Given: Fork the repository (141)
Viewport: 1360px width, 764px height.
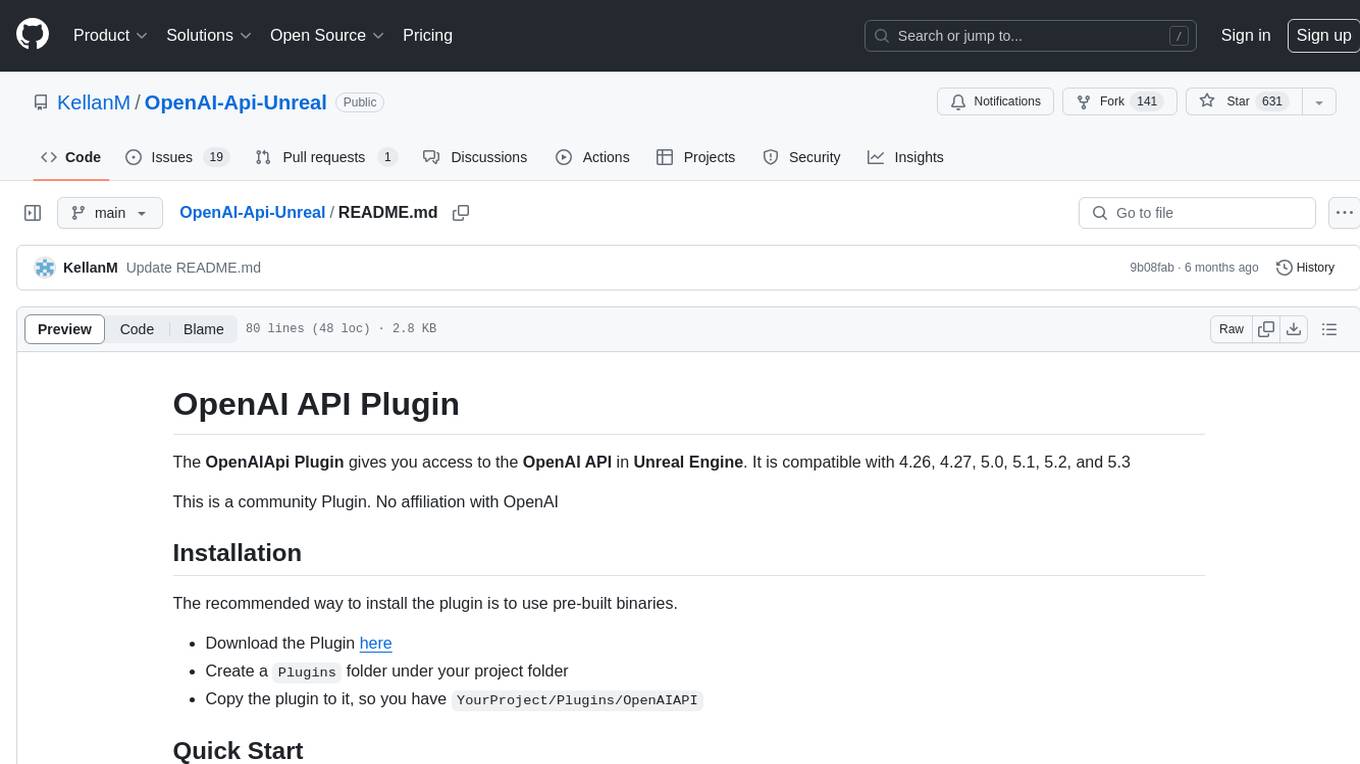Looking at the screenshot, I should [x=1119, y=102].
